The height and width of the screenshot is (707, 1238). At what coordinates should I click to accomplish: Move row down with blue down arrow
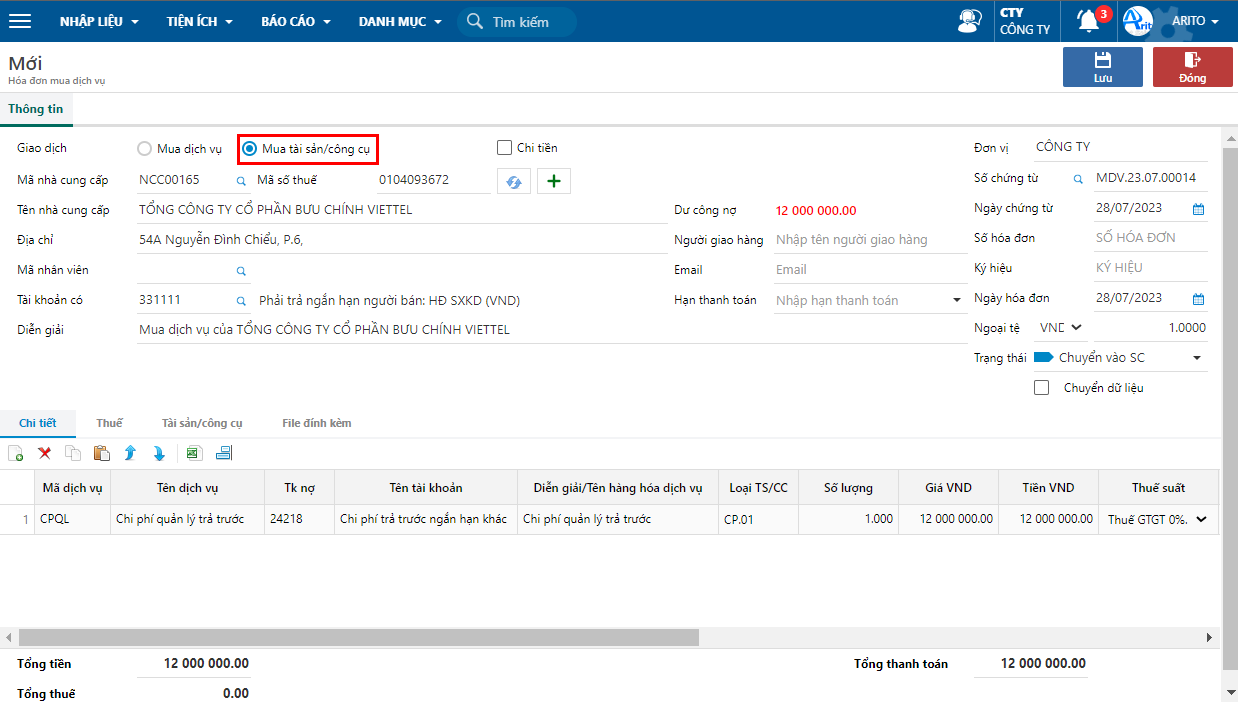159,453
